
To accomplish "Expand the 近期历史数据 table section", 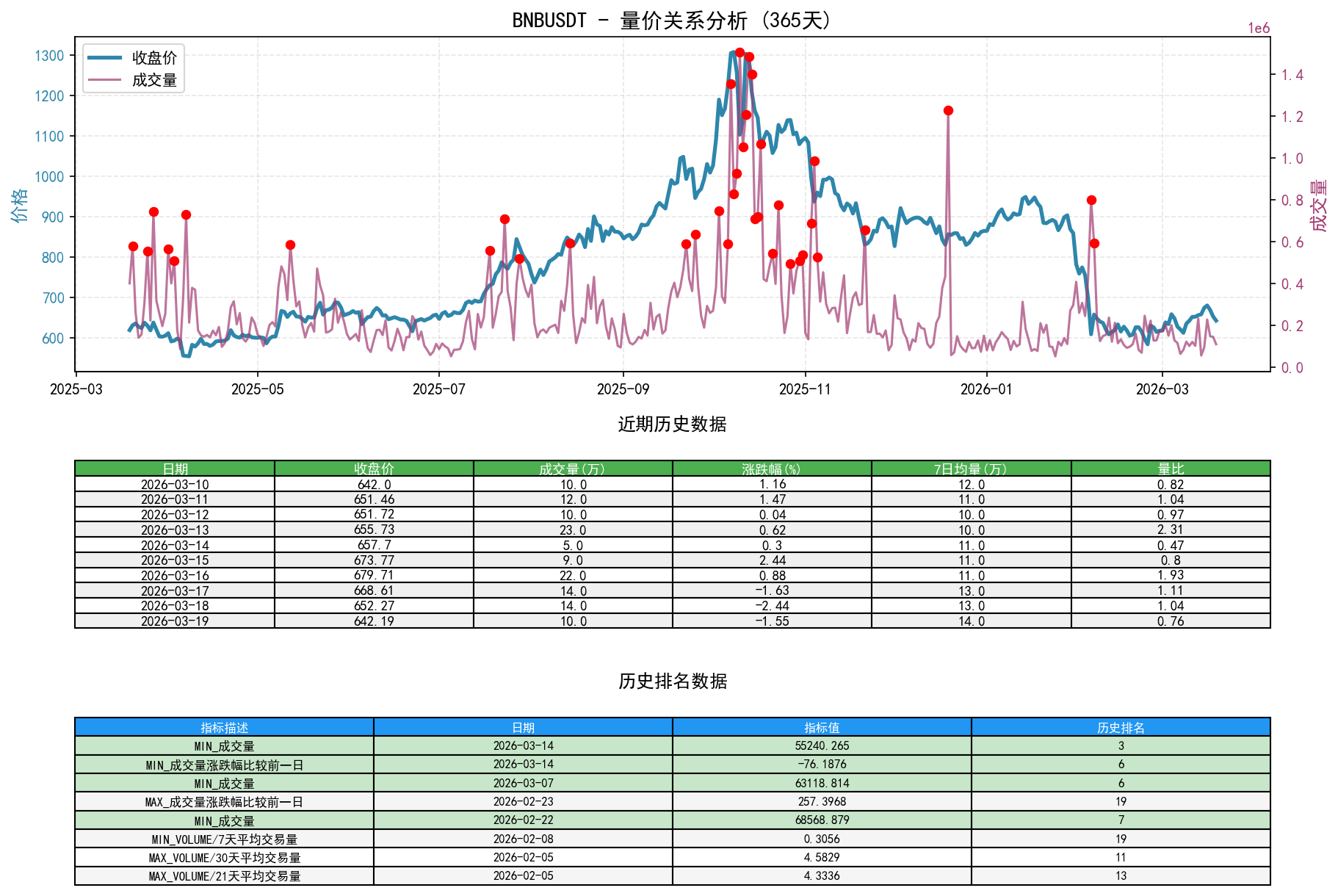I will [670, 422].
